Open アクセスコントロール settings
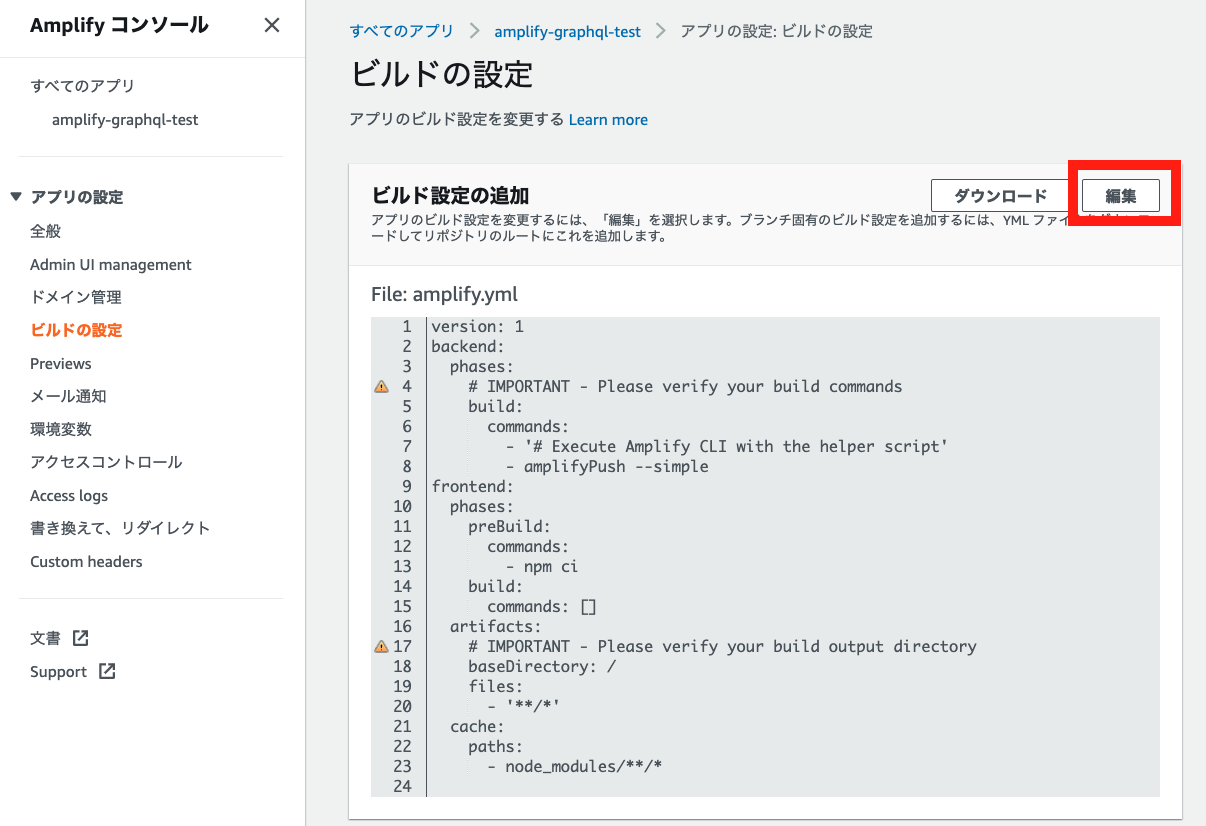This screenshot has height=826, width=1206. (x=106, y=462)
